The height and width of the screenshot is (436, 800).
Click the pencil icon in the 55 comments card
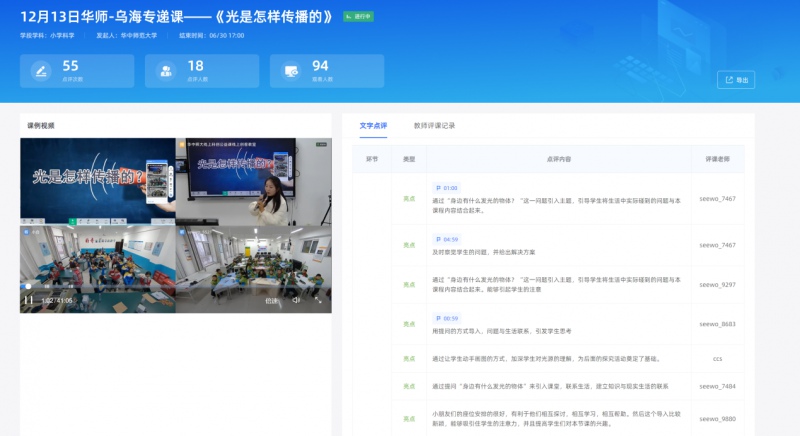pos(41,71)
